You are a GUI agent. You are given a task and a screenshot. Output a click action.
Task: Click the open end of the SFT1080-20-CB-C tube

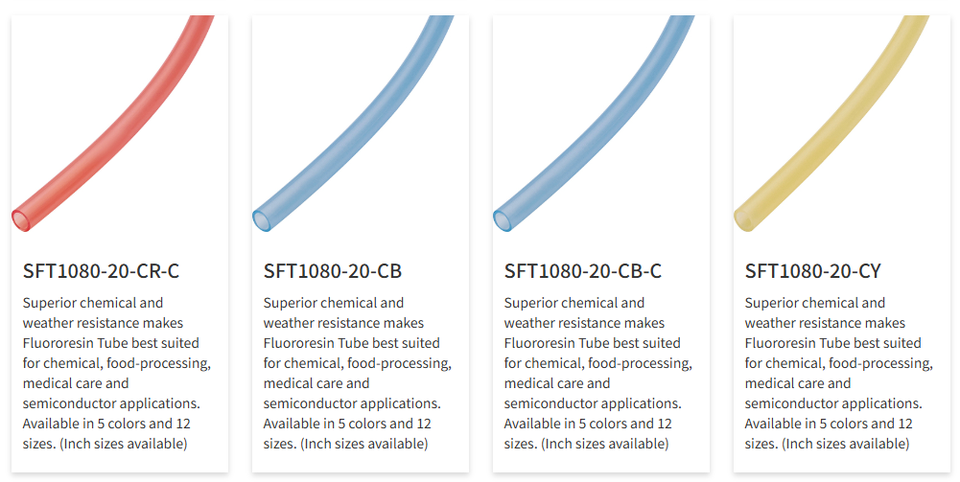[x=503, y=217]
